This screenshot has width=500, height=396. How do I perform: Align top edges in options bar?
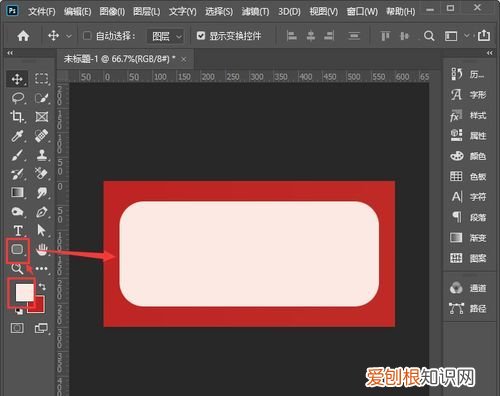pos(385,36)
